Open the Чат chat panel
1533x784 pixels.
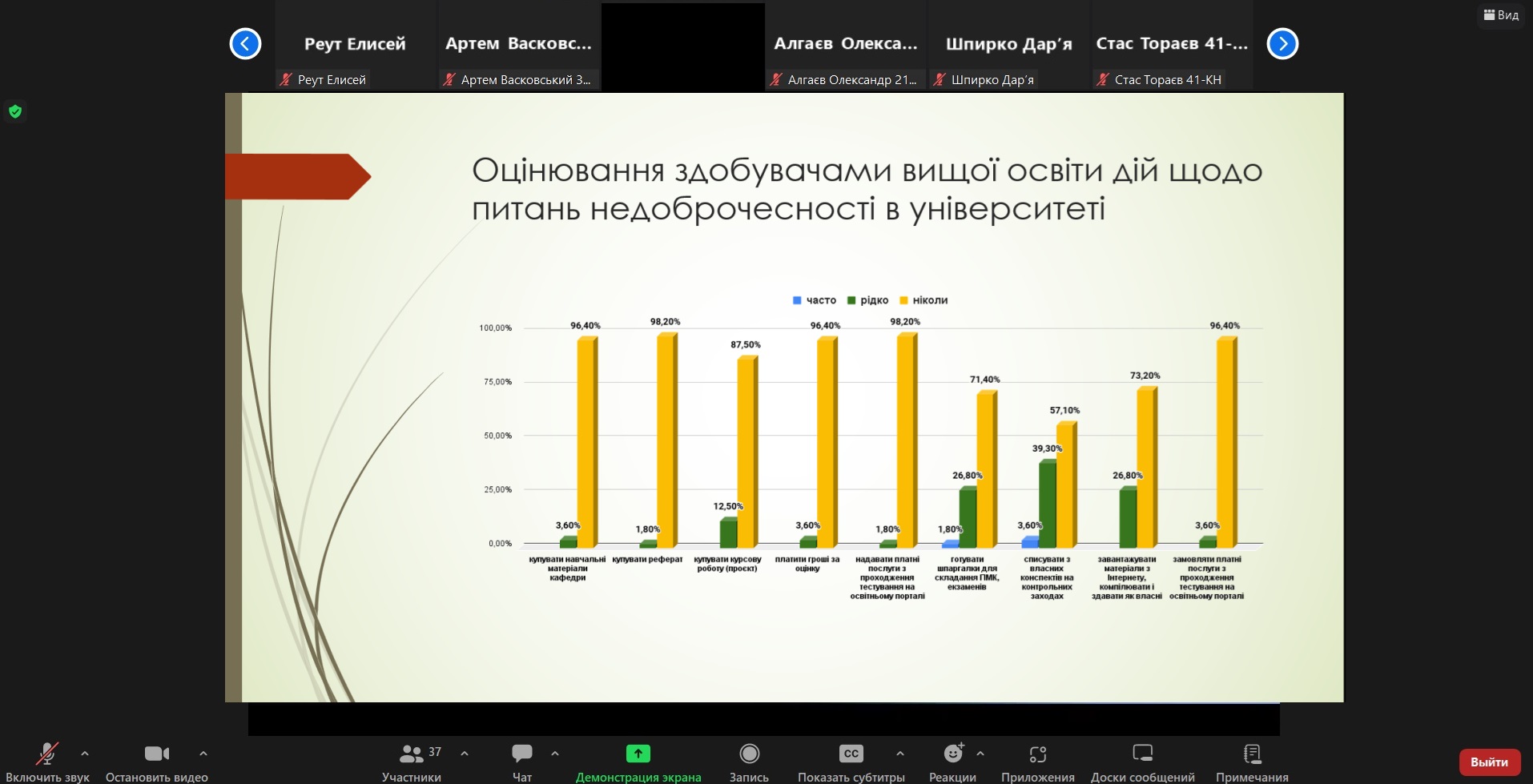[x=522, y=762]
